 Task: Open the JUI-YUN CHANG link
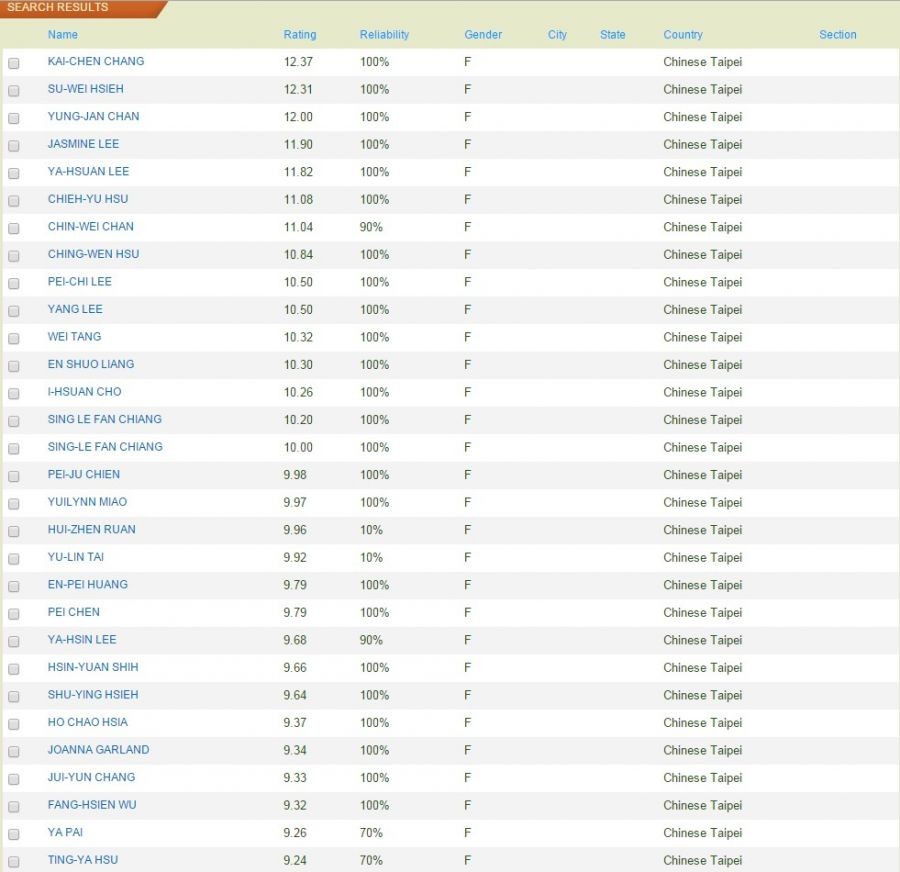(91, 778)
